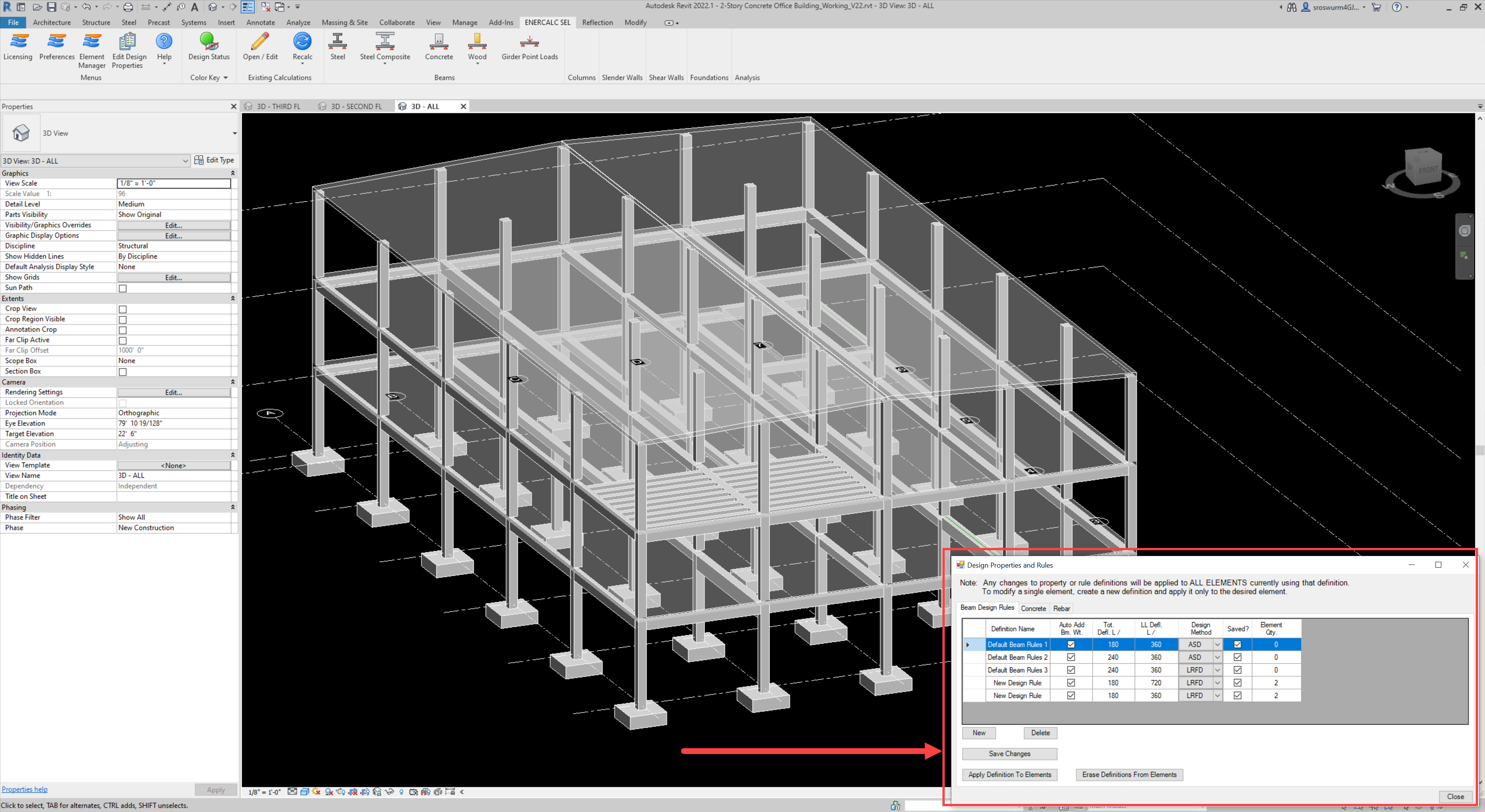Viewport: 1485px width, 812px height.
Task: Click the Open folder icon in quick access toolbar
Action: 37,7
